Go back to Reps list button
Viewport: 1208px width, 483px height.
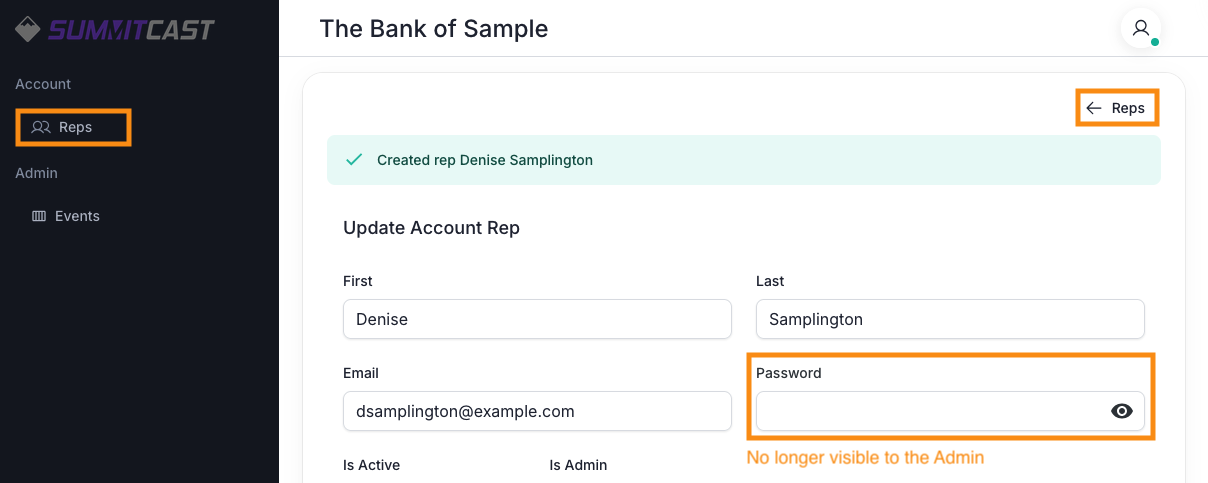click(1117, 108)
